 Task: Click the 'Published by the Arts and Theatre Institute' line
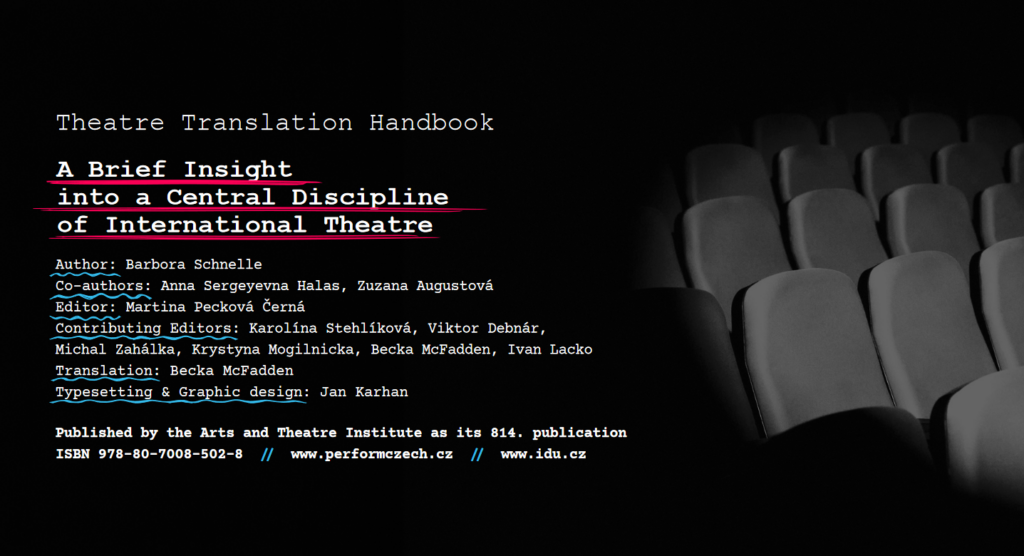pyautogui.click(x=341, y=433)
